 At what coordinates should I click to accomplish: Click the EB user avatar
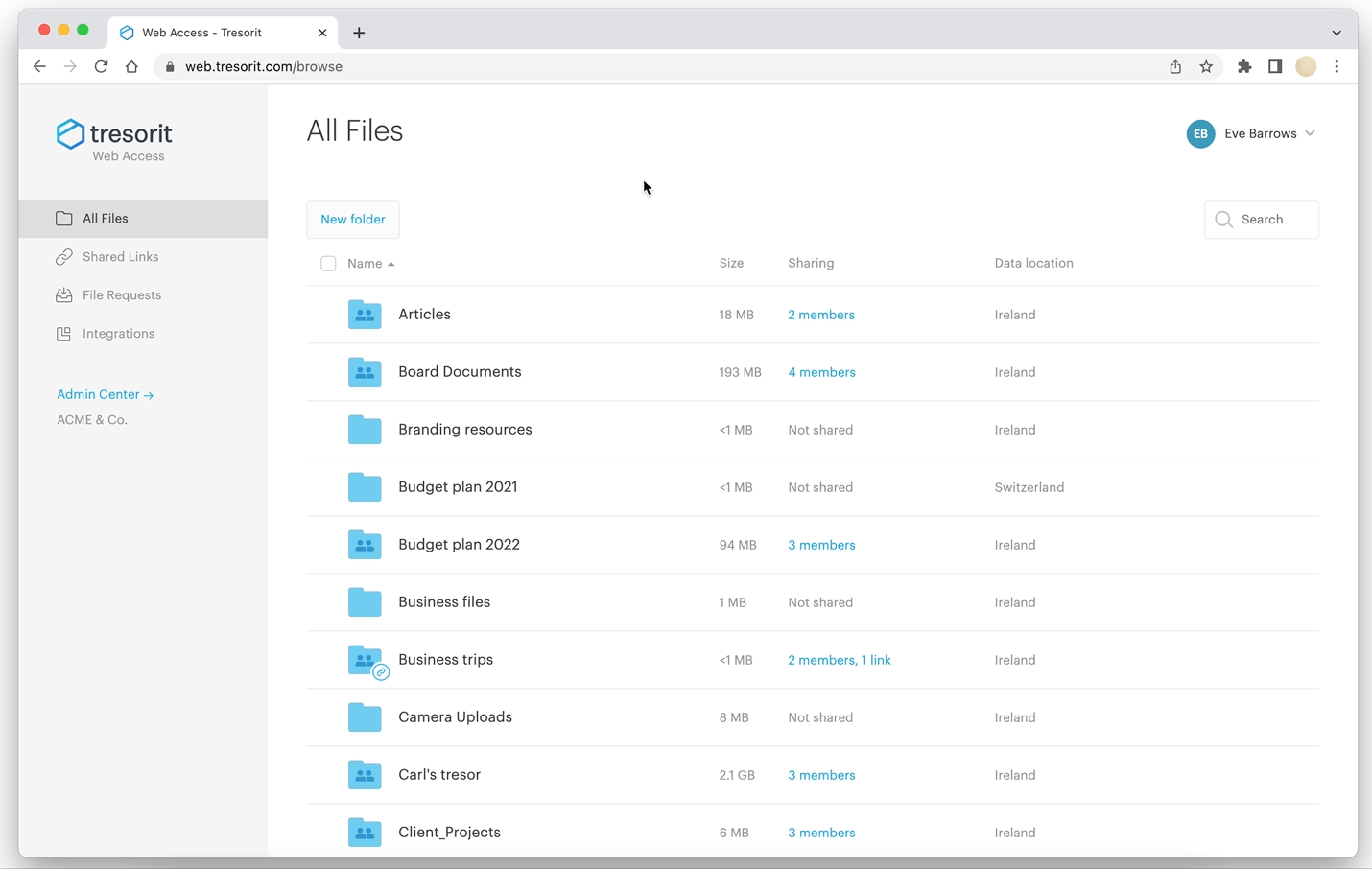(1200, 133)
